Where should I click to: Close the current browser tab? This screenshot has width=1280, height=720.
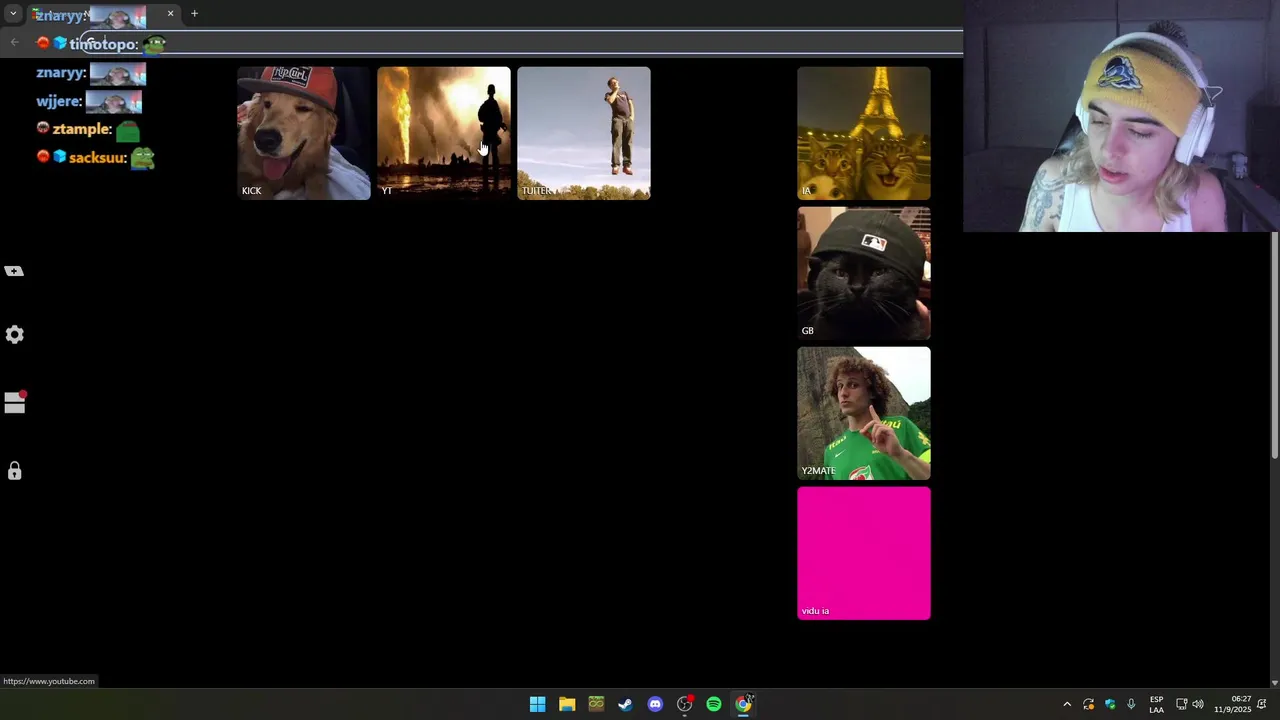coord(170,14)
